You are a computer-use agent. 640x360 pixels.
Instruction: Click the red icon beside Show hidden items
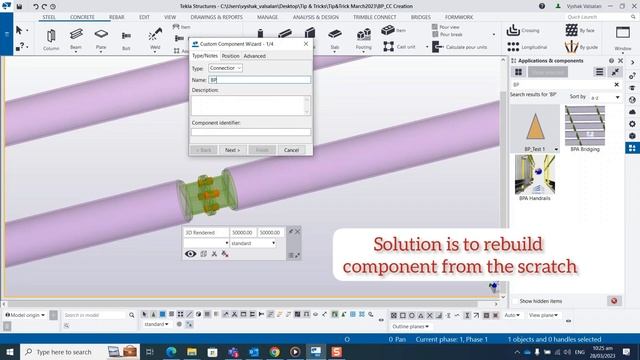pyautogui.click(x=614, y=301)
